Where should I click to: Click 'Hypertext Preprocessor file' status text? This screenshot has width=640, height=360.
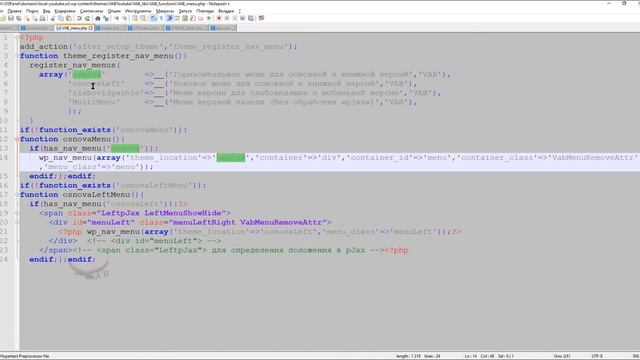24,356
